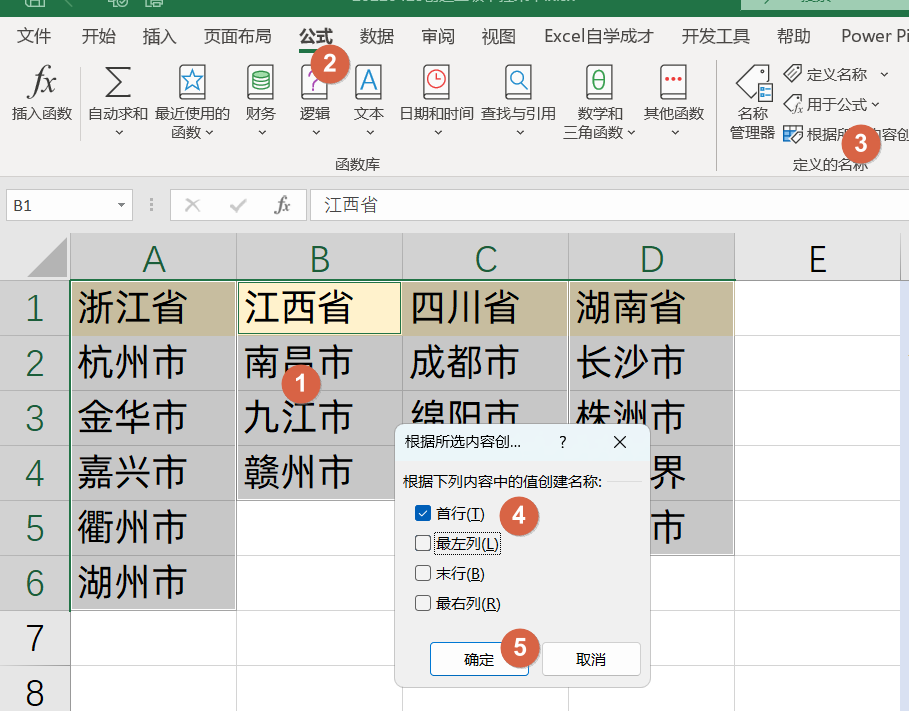The height and width of the screenshot is (711, 909).
Task: Select row 7 header
Action: tap(35, 637)
